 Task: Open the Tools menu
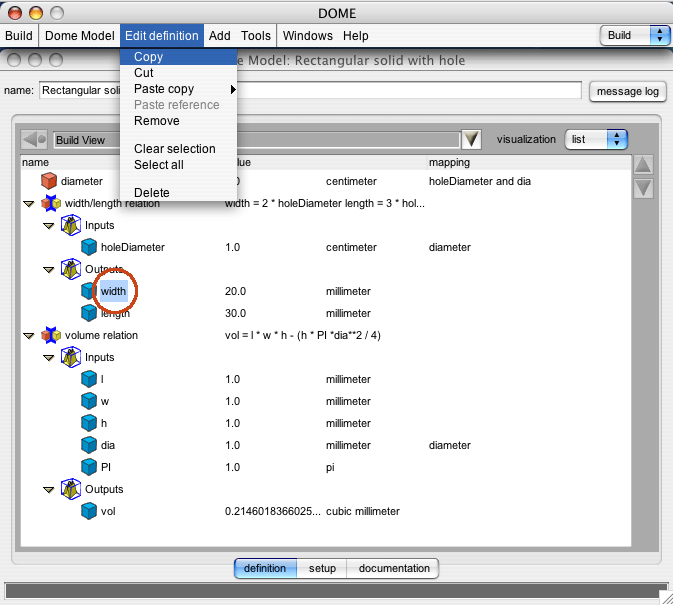[256, 36]
